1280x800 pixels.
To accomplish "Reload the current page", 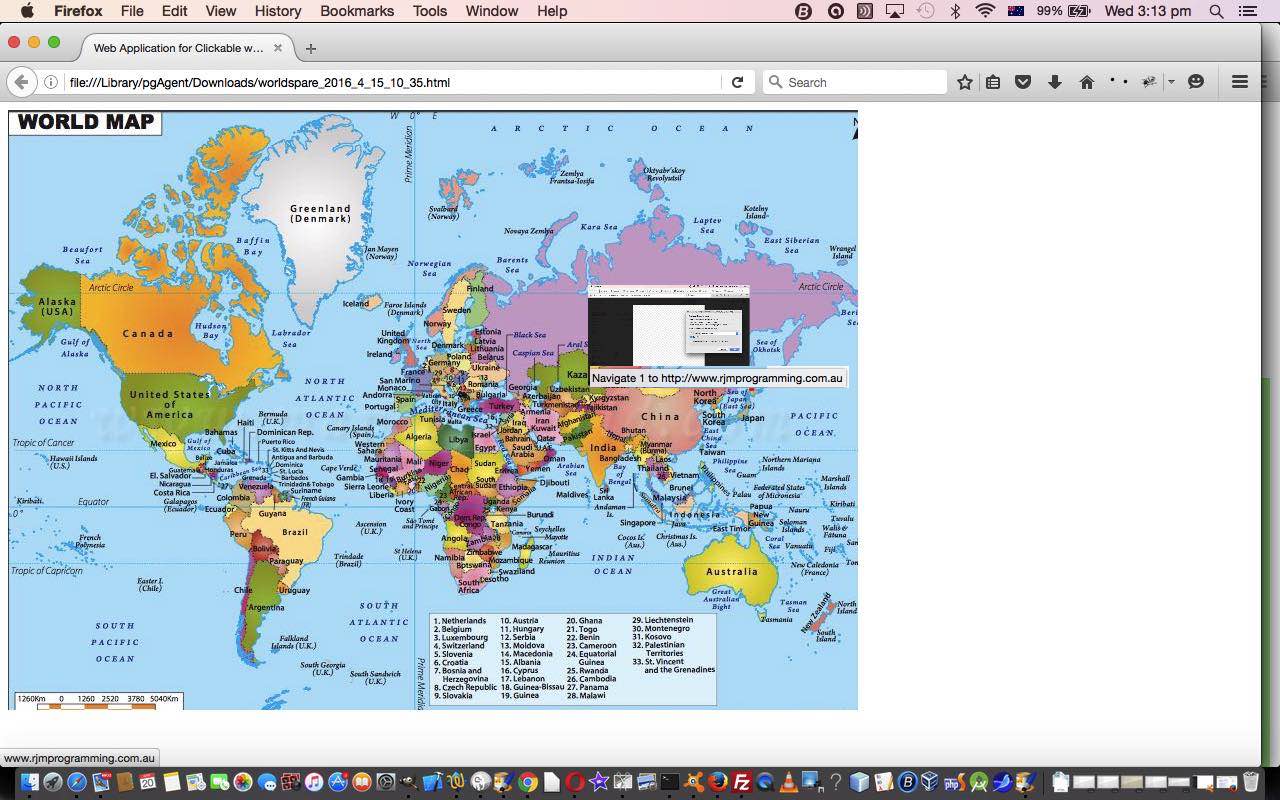I will 737,82.
